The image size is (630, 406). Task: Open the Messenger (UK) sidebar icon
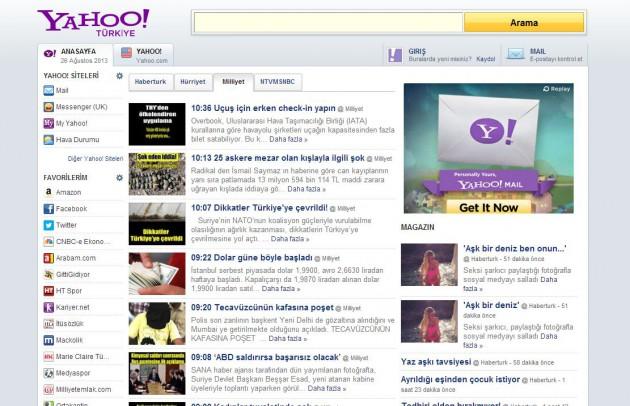pyautogui.click(x=48, y=107)
